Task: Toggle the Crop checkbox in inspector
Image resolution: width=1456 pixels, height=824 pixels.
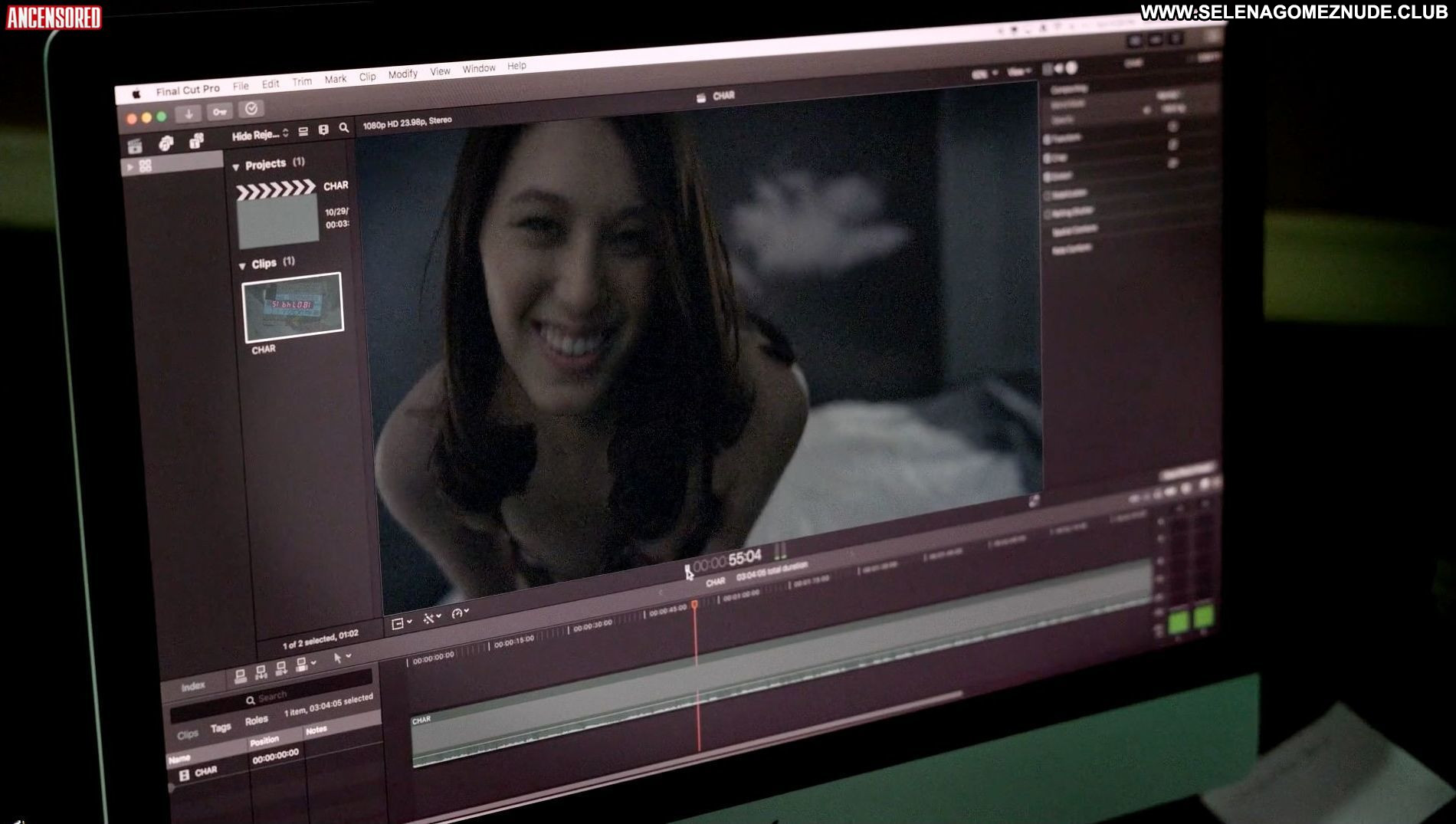Action: click(x=1048, y=158)
